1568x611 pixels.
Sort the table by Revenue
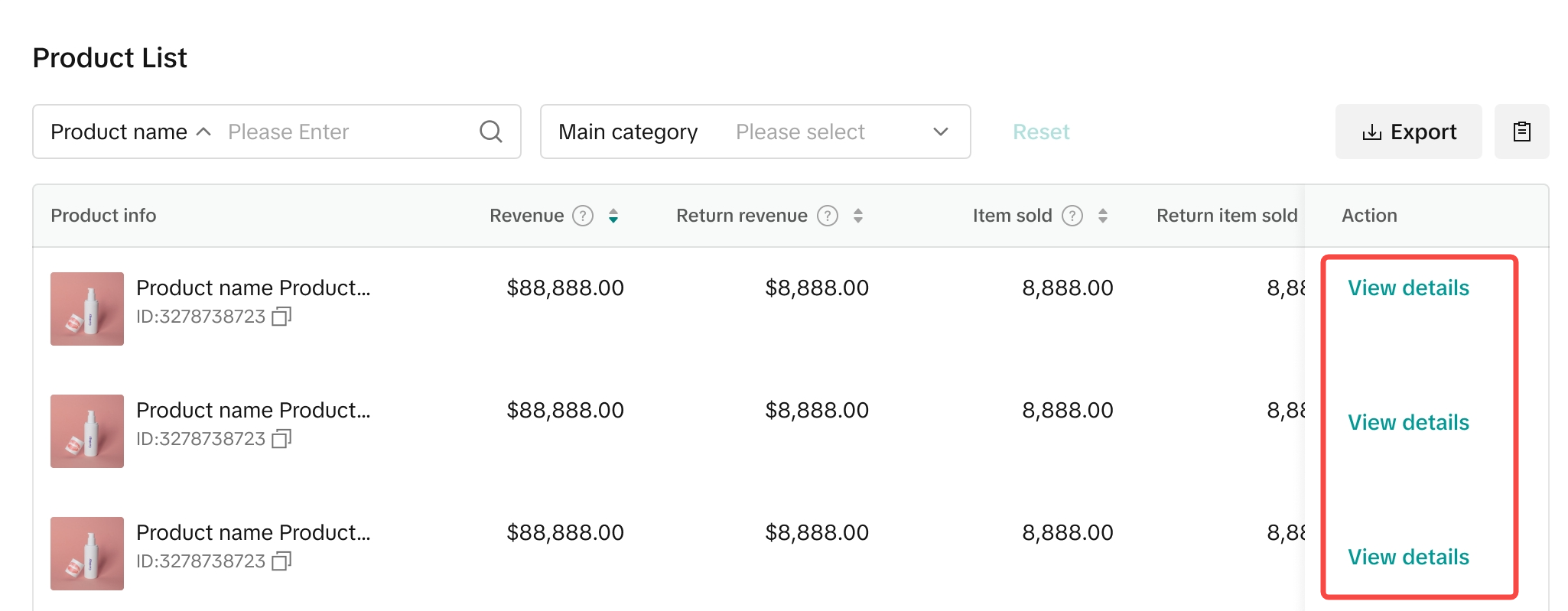pyautogui.click(x=613, y=216)
